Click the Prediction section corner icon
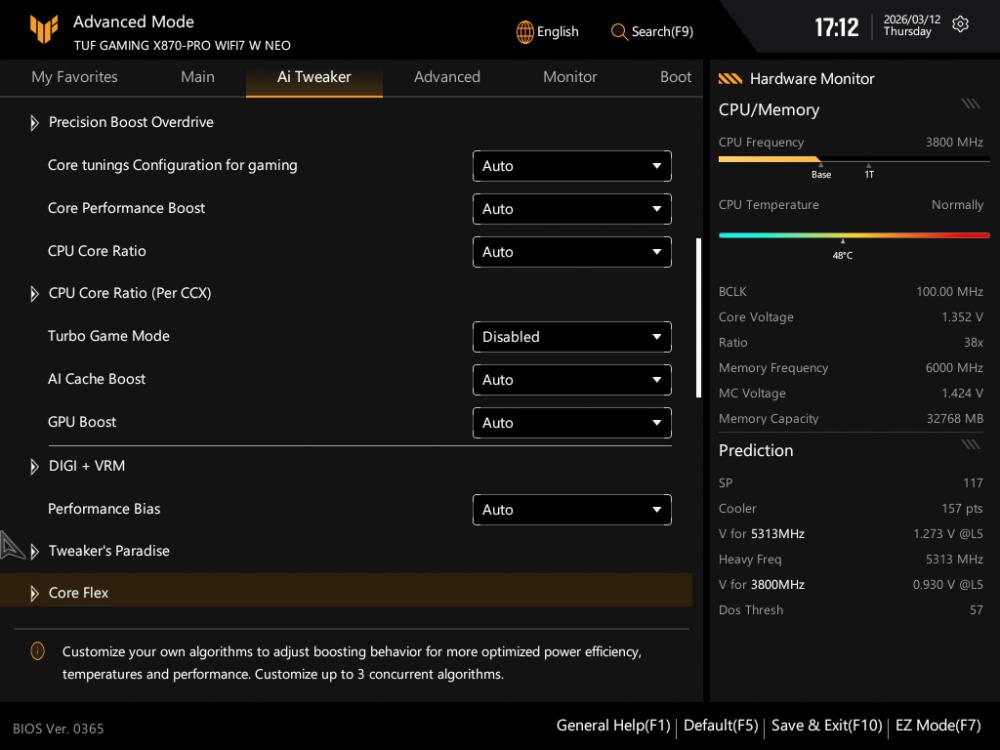This screenshot has width=1000, height=750. tap(970, 445)
